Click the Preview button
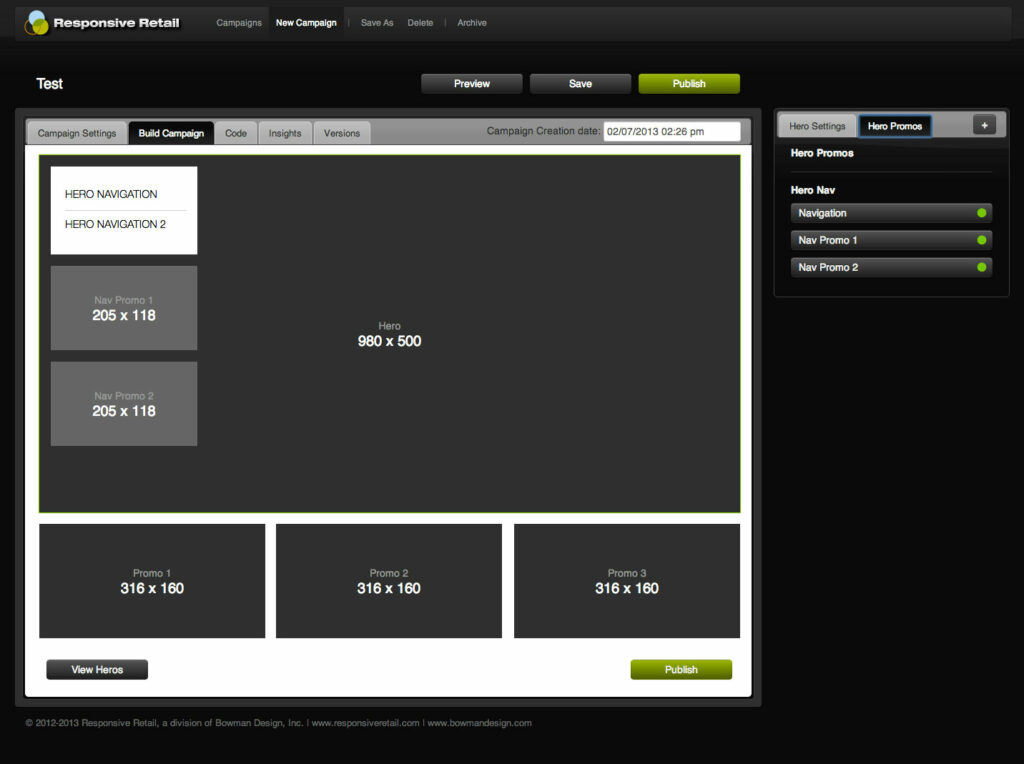Image resolution: width=1024 pixels, height=764 pixels. pos(472,84)
